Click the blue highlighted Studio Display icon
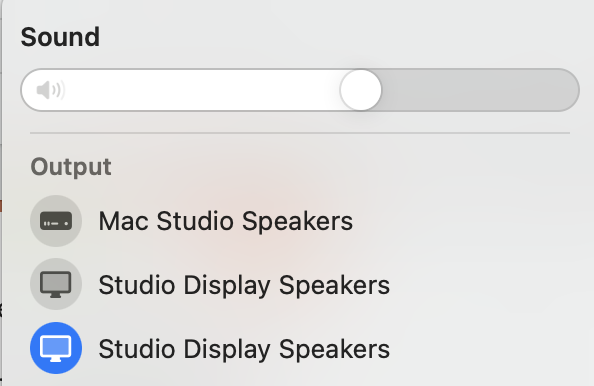The image size is (594, 386). point(56,348)
